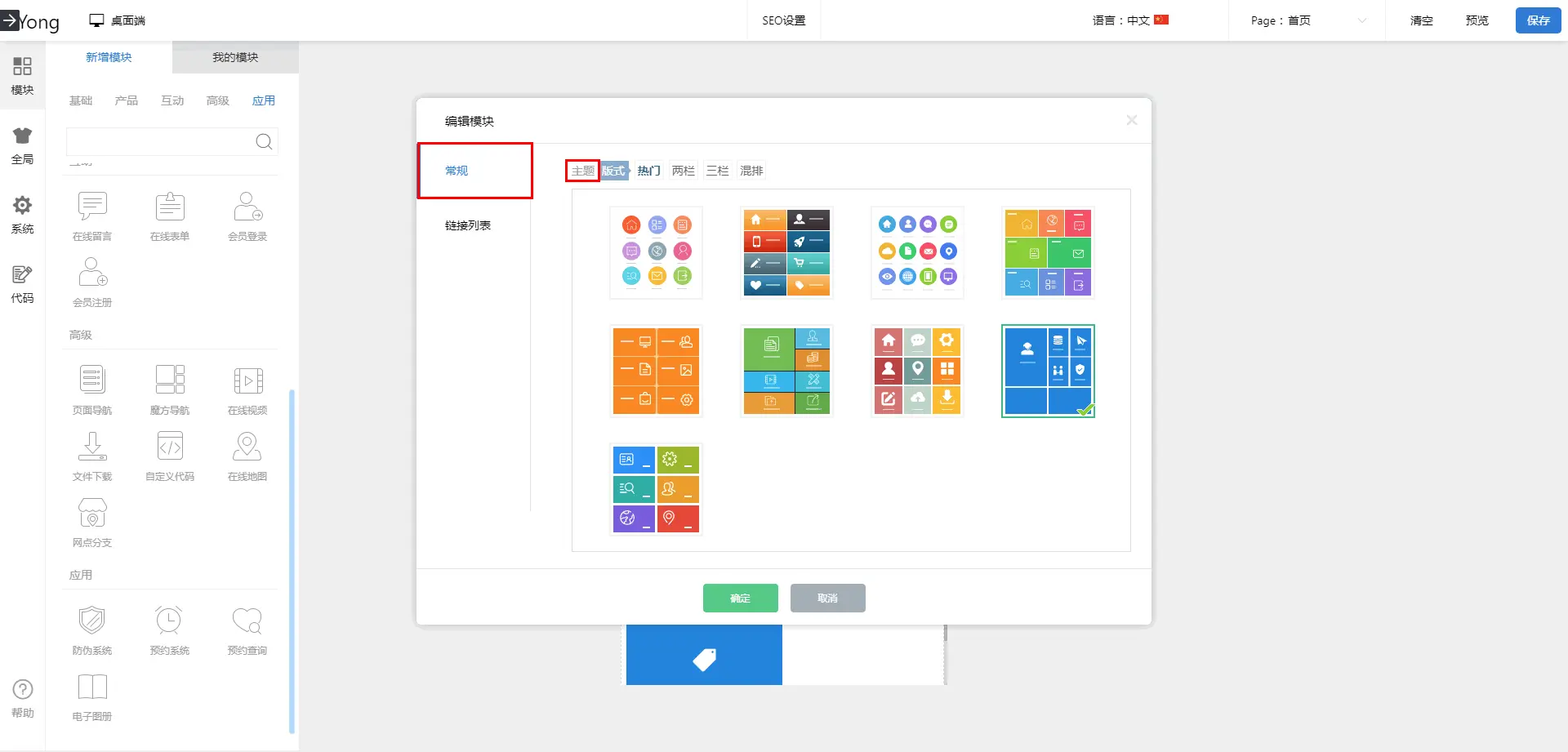The width and height of the screenshot is (1568, 752).
Task: Select the 在线留言 module icon
Action: [92, 207]
